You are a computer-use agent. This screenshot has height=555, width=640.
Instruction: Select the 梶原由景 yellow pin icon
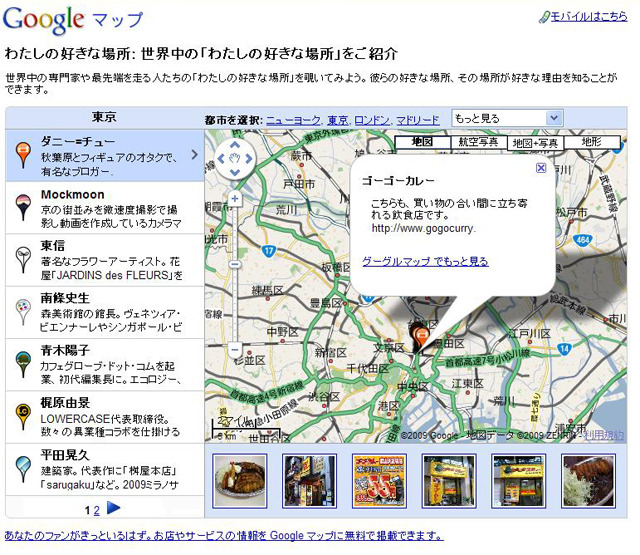23,416
